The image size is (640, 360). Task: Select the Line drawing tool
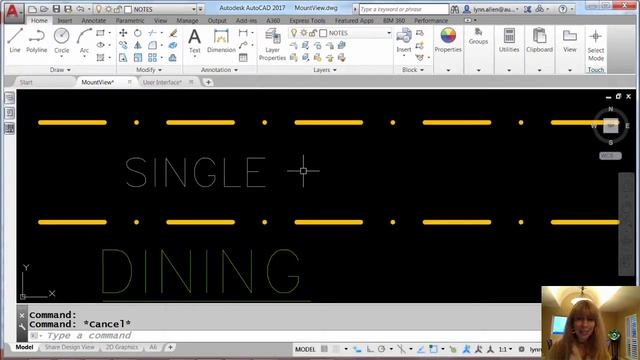pos(15,40)
